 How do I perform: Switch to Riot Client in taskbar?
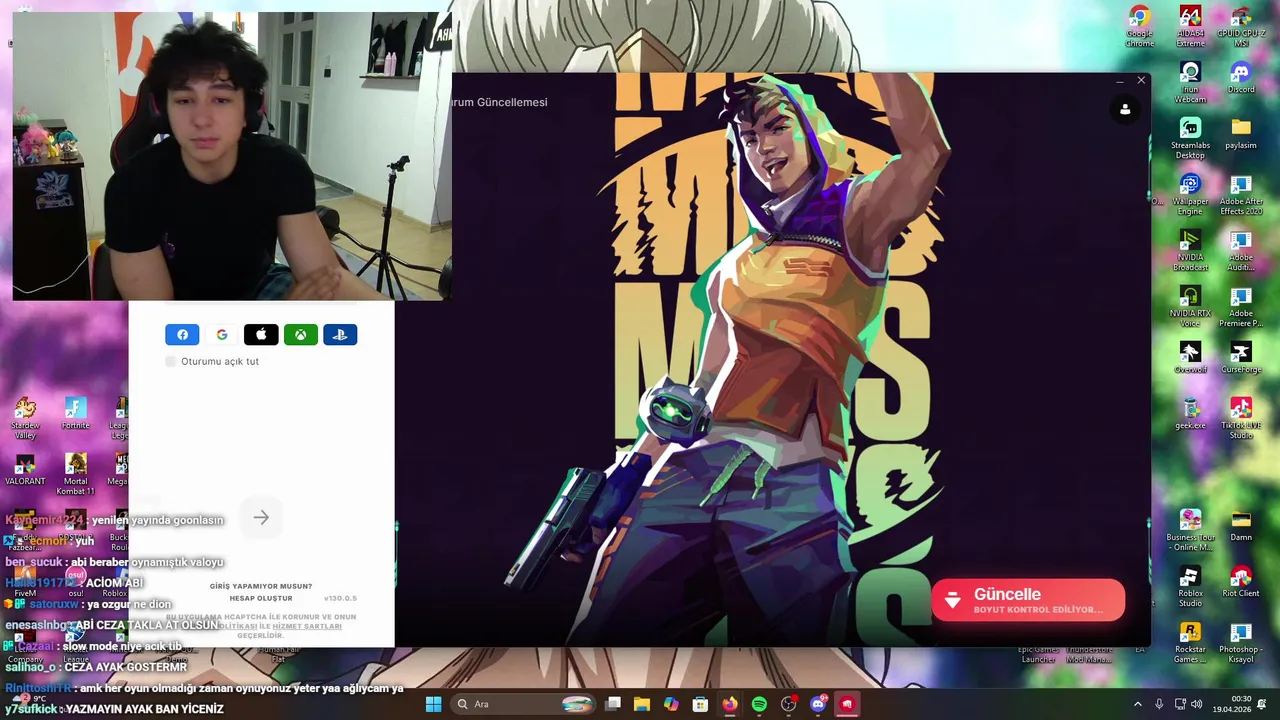pyautogui.click(x=847, y=704)
